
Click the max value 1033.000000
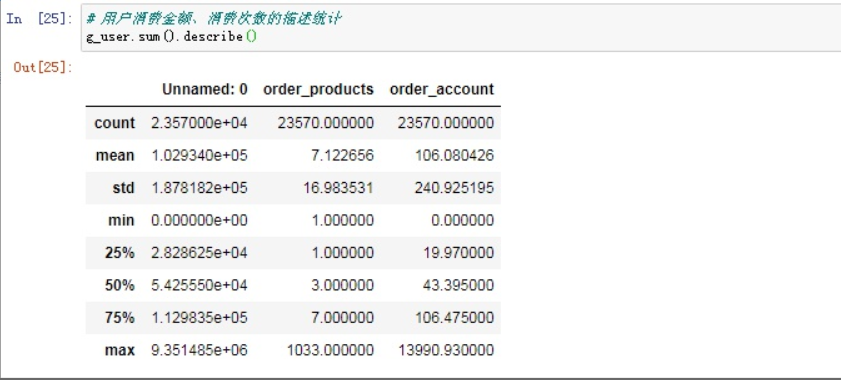(x=330, y=350)
